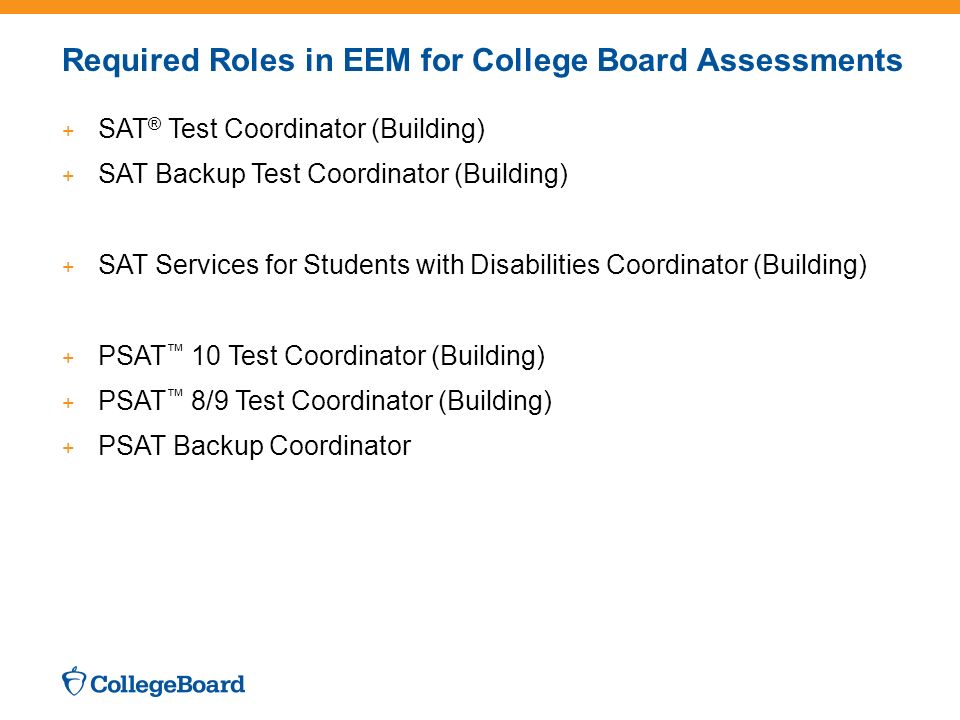Click the plus bullet beside SAT Services for Students
Image resolution: width=960 pixels, height=720 pixels.
pyautogui.click(x=68, y=267)
